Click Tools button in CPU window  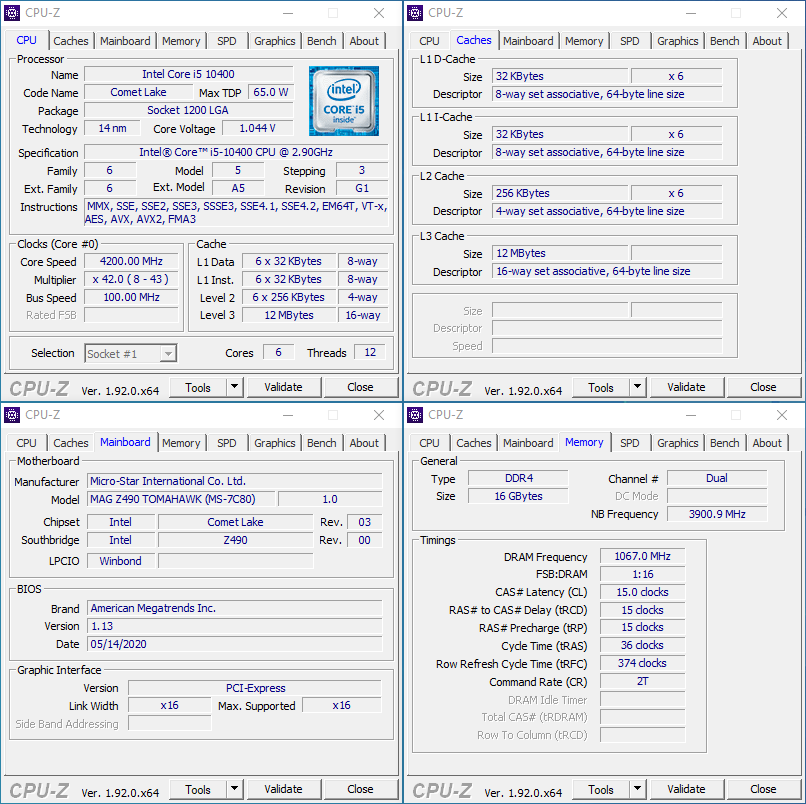click(x=198, y=387)
